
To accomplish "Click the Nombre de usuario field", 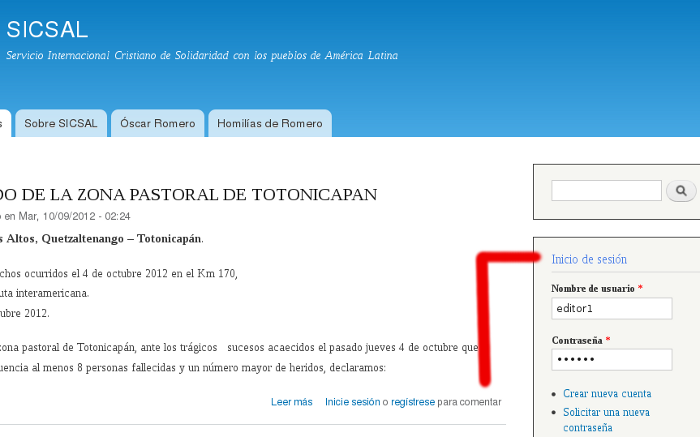I will coord(611,309).
